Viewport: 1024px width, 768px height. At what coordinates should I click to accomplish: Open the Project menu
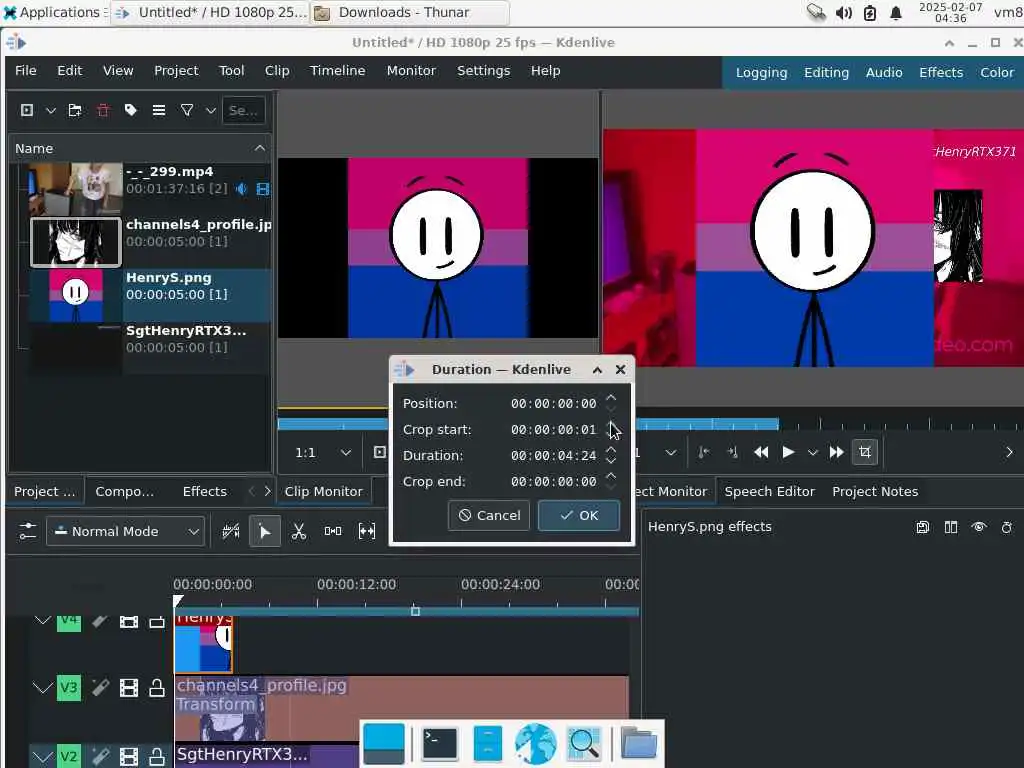[x=176, y=71]
